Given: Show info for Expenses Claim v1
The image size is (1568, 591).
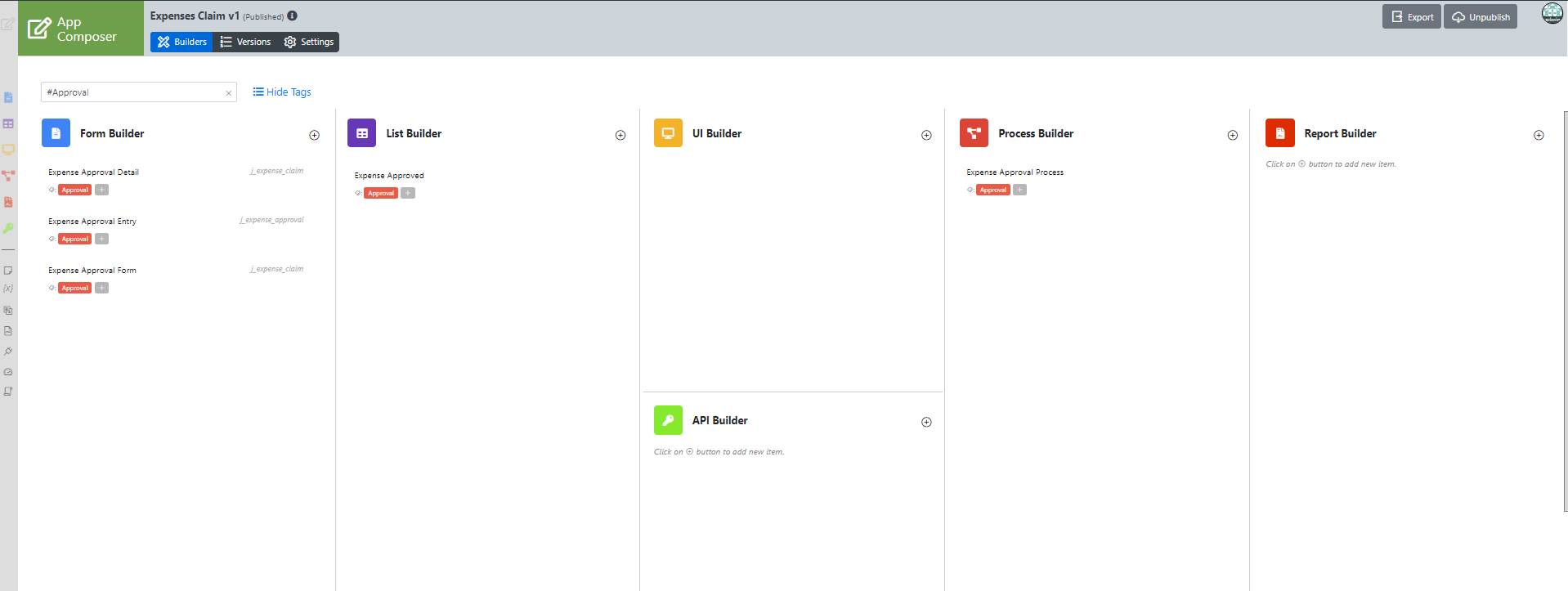Looking at the screenshot, I should coord(292,16).
